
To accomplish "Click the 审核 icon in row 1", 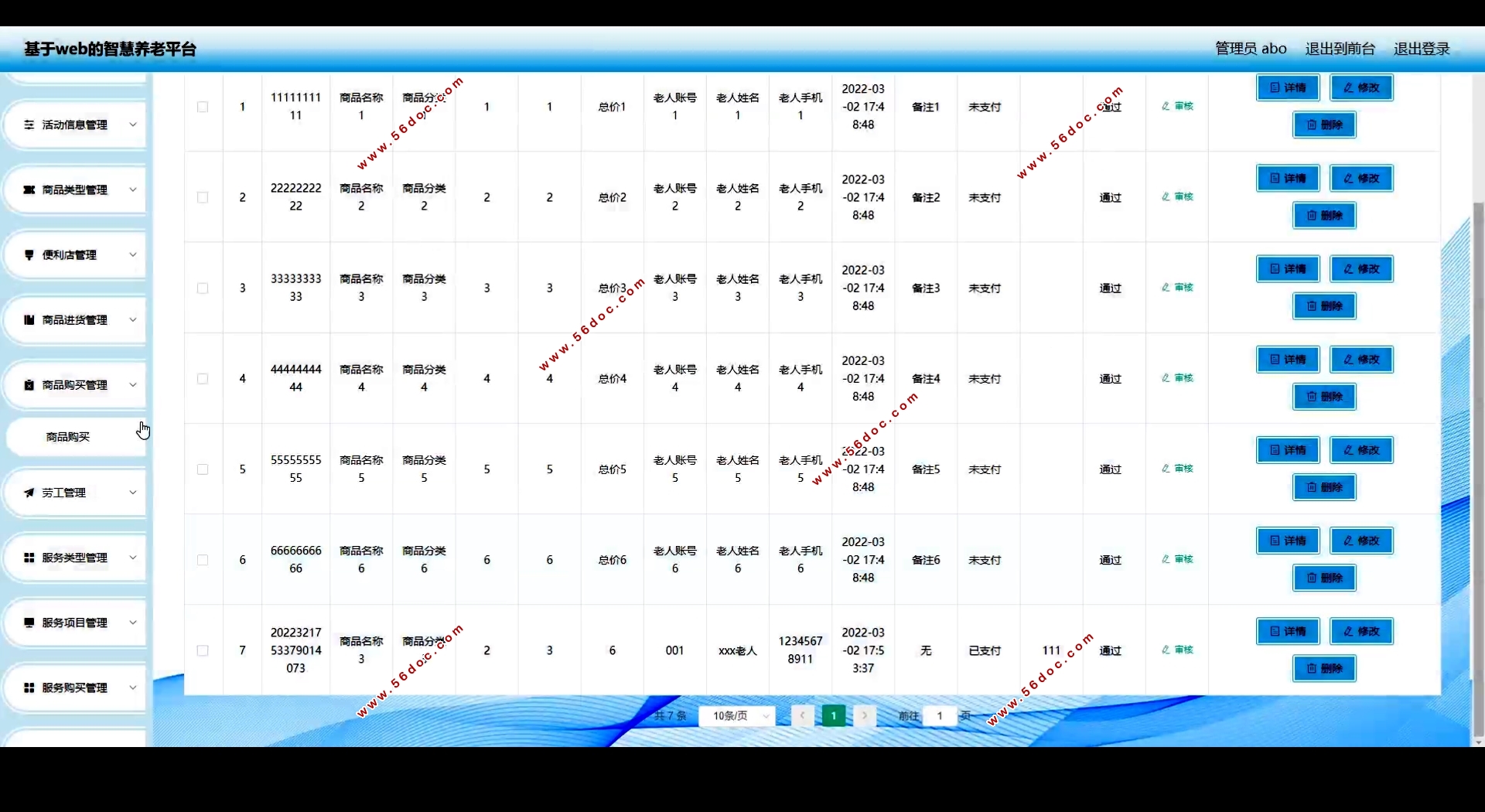I will coord(1166,106).
